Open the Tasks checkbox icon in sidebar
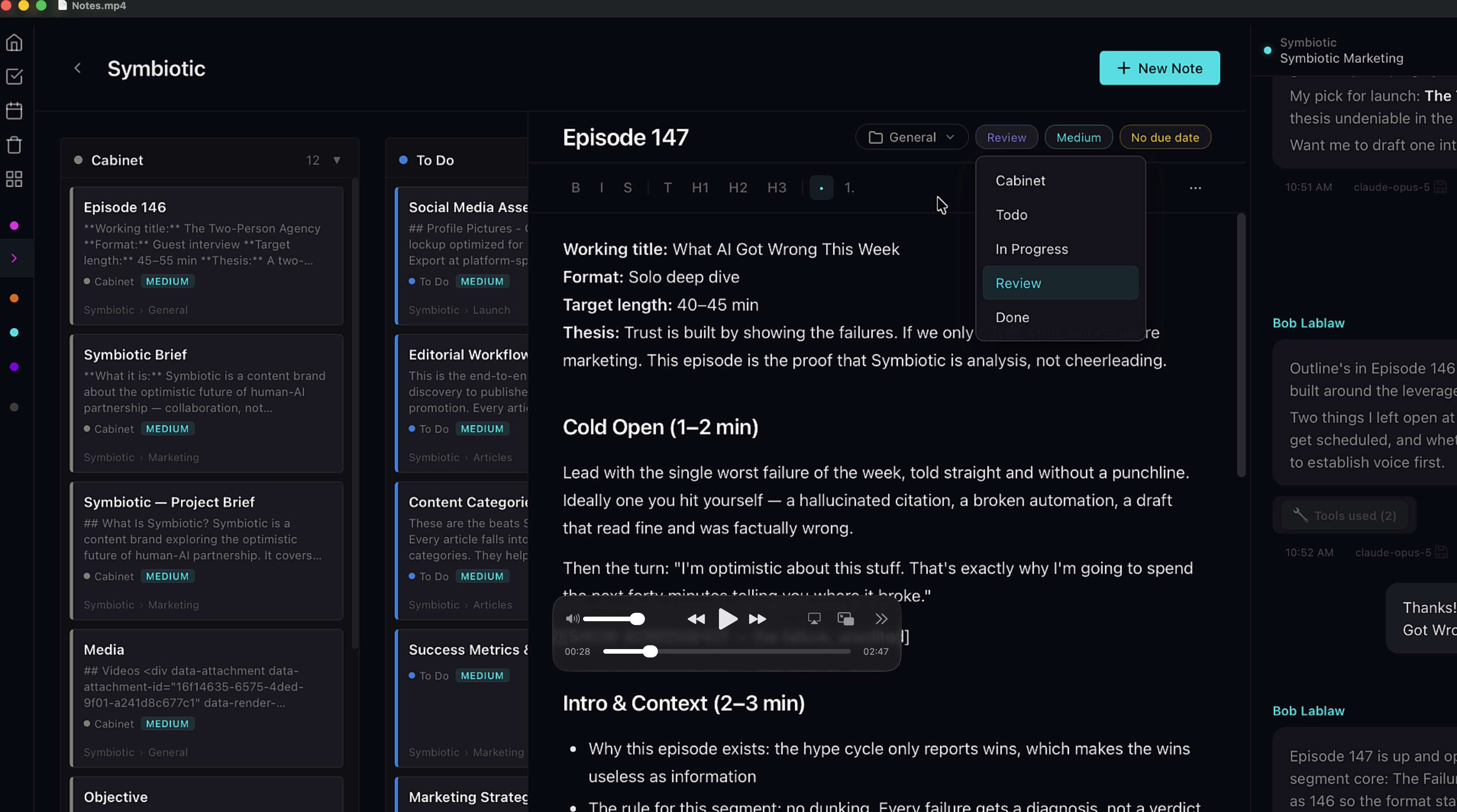 14,77
